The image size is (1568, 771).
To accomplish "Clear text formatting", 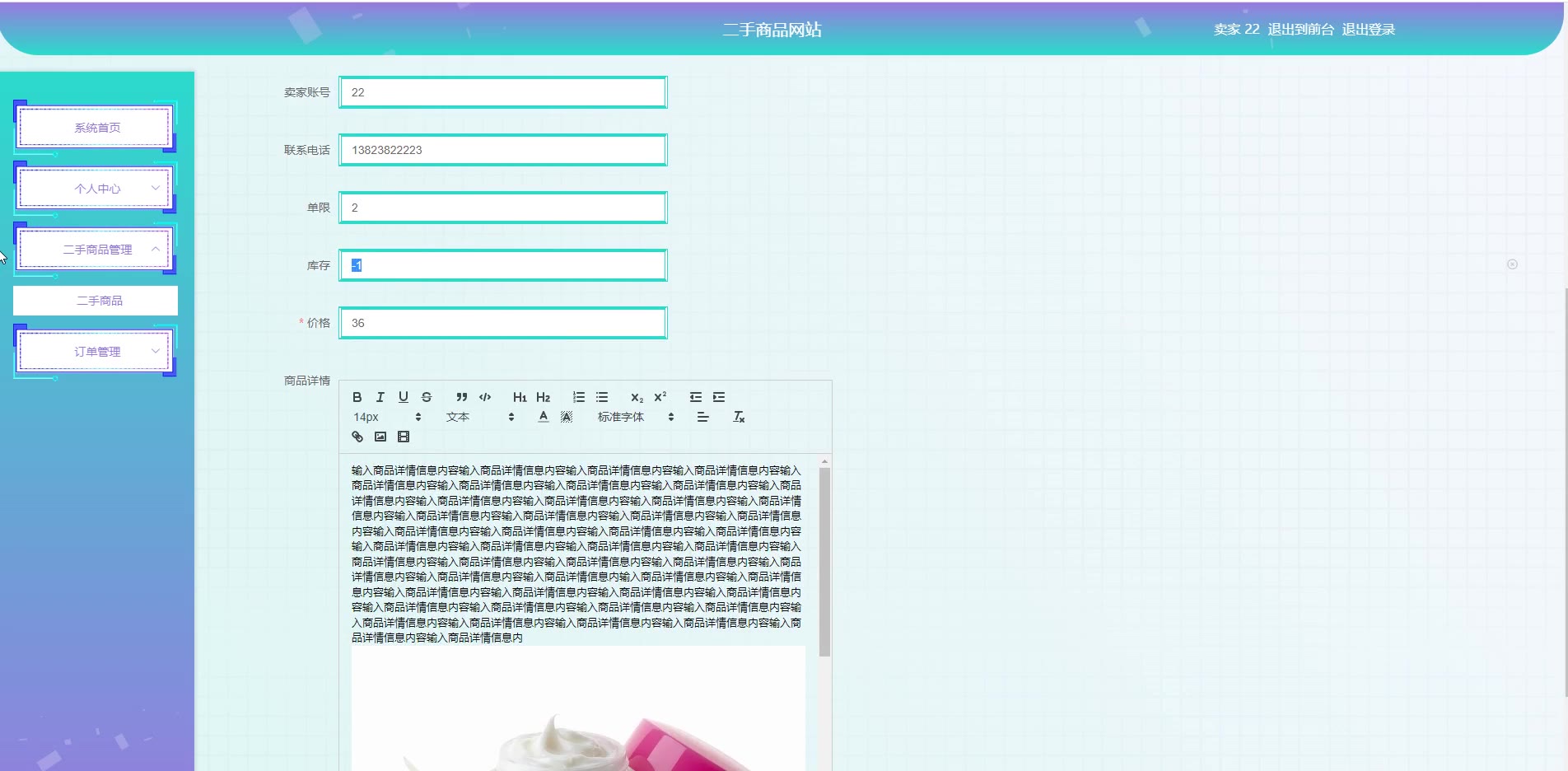I will [739, 417].
